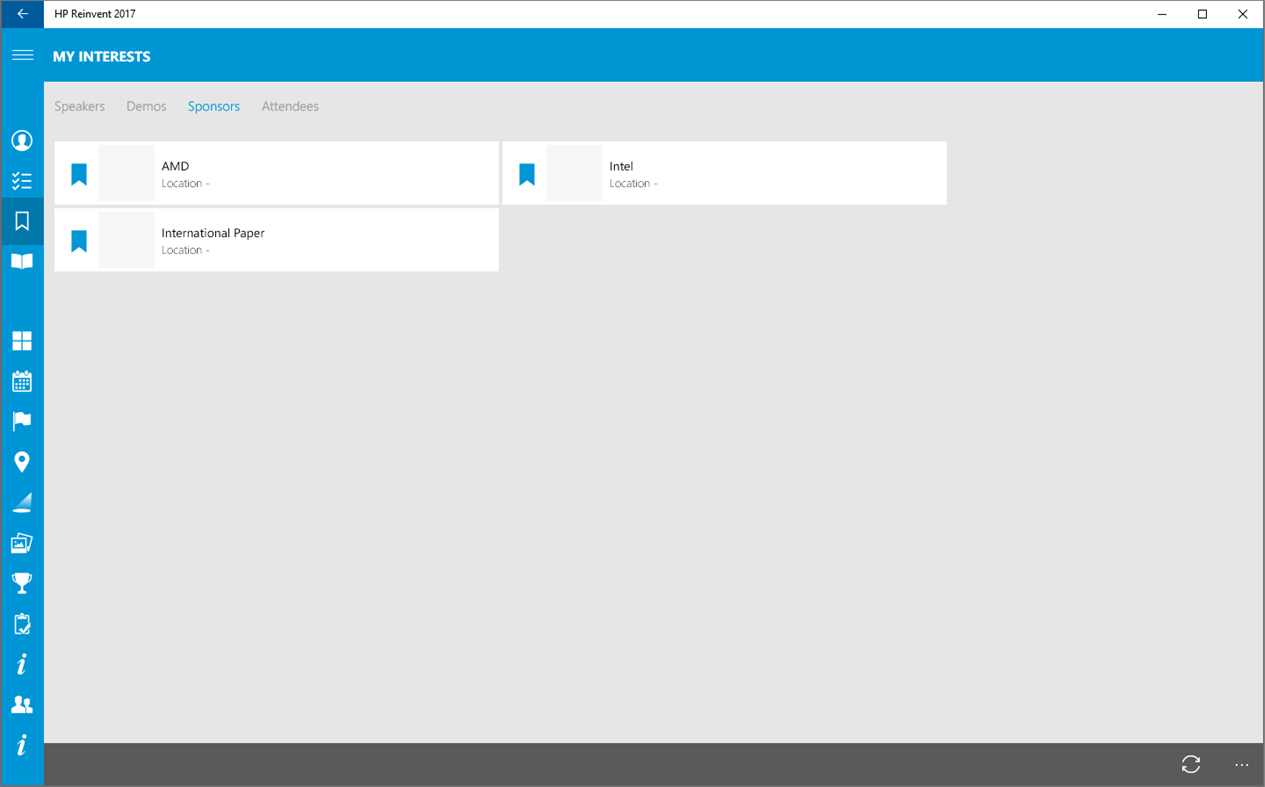Open the trophy awards icon
The width and height of the screenshot is (1265, 787).
coord(22,583)
